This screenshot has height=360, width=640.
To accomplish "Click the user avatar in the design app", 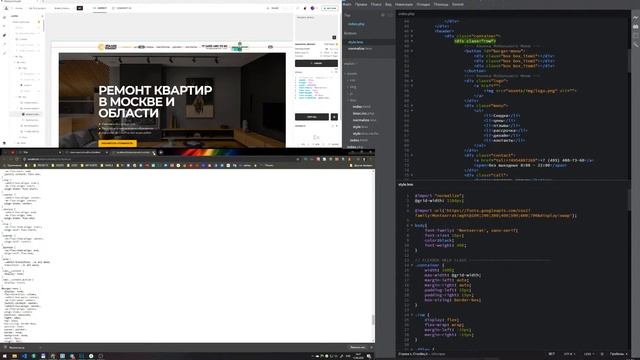I will coord(312,8).
